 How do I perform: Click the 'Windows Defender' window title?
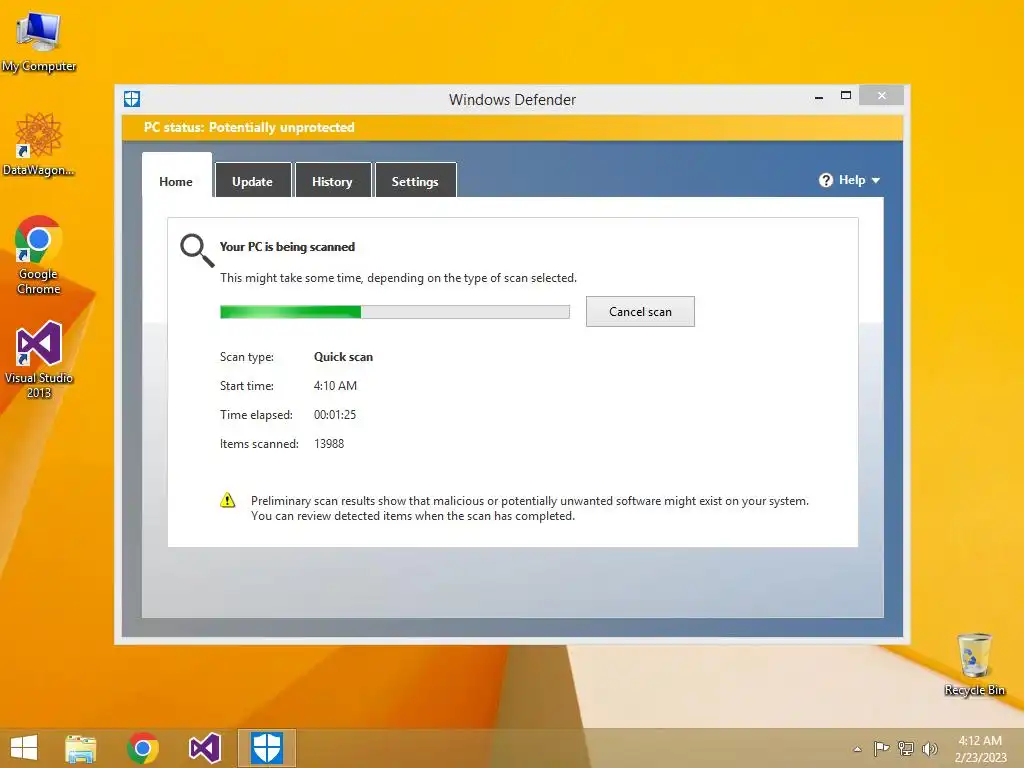point(513,100)
